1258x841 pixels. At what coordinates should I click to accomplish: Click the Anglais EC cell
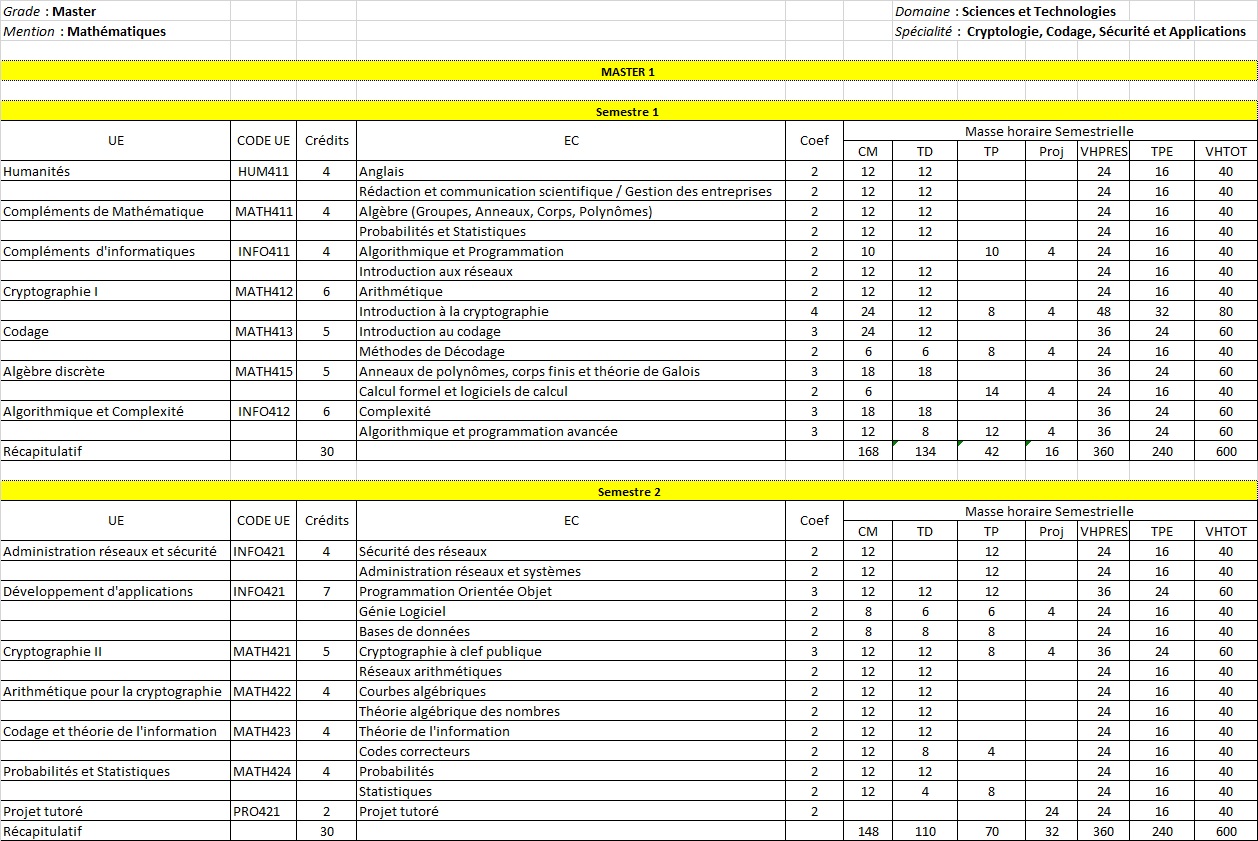(571, 171)
